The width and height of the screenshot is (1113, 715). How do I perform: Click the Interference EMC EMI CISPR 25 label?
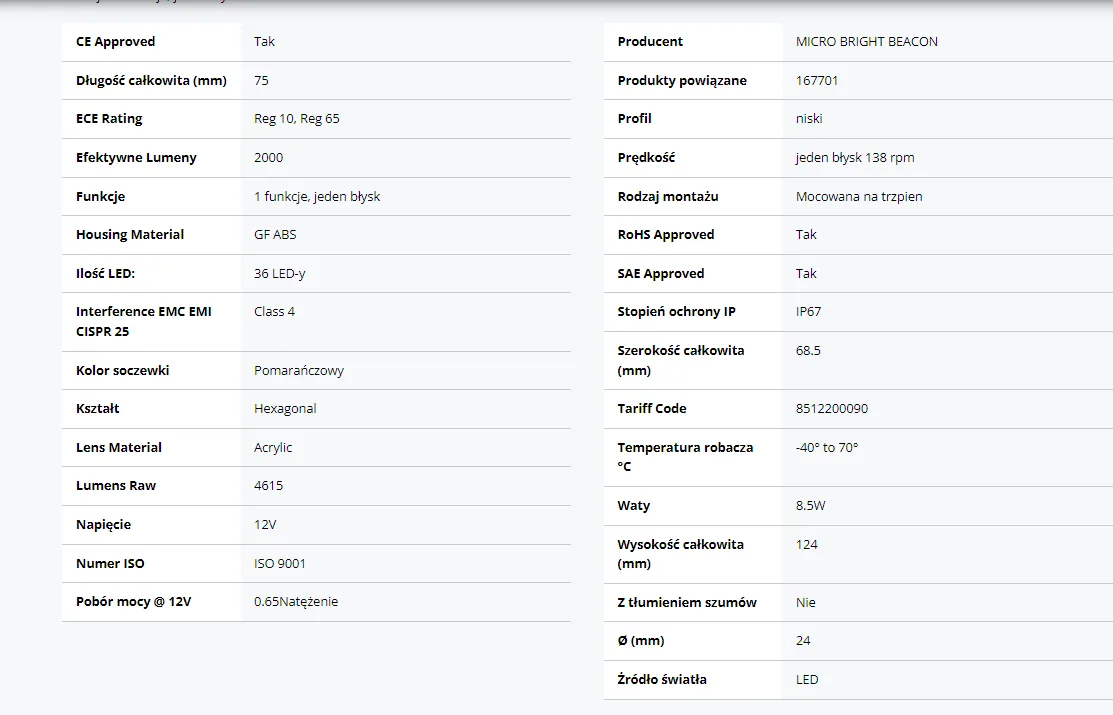point(144,321)
